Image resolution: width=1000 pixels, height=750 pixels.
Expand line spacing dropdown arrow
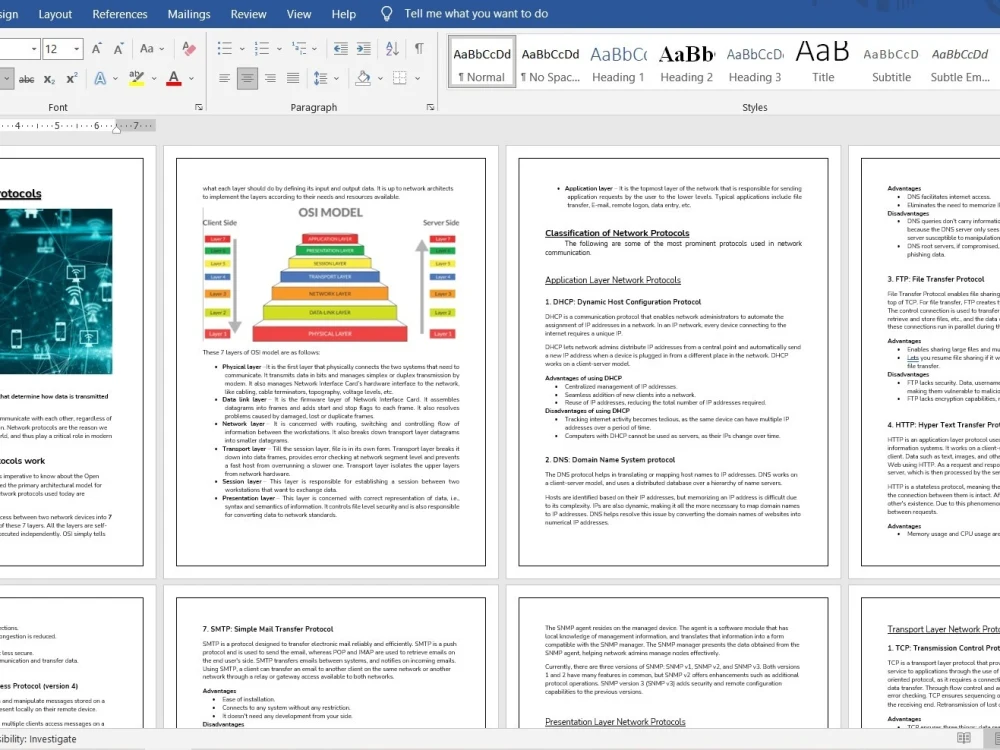[x=336, y=78]
